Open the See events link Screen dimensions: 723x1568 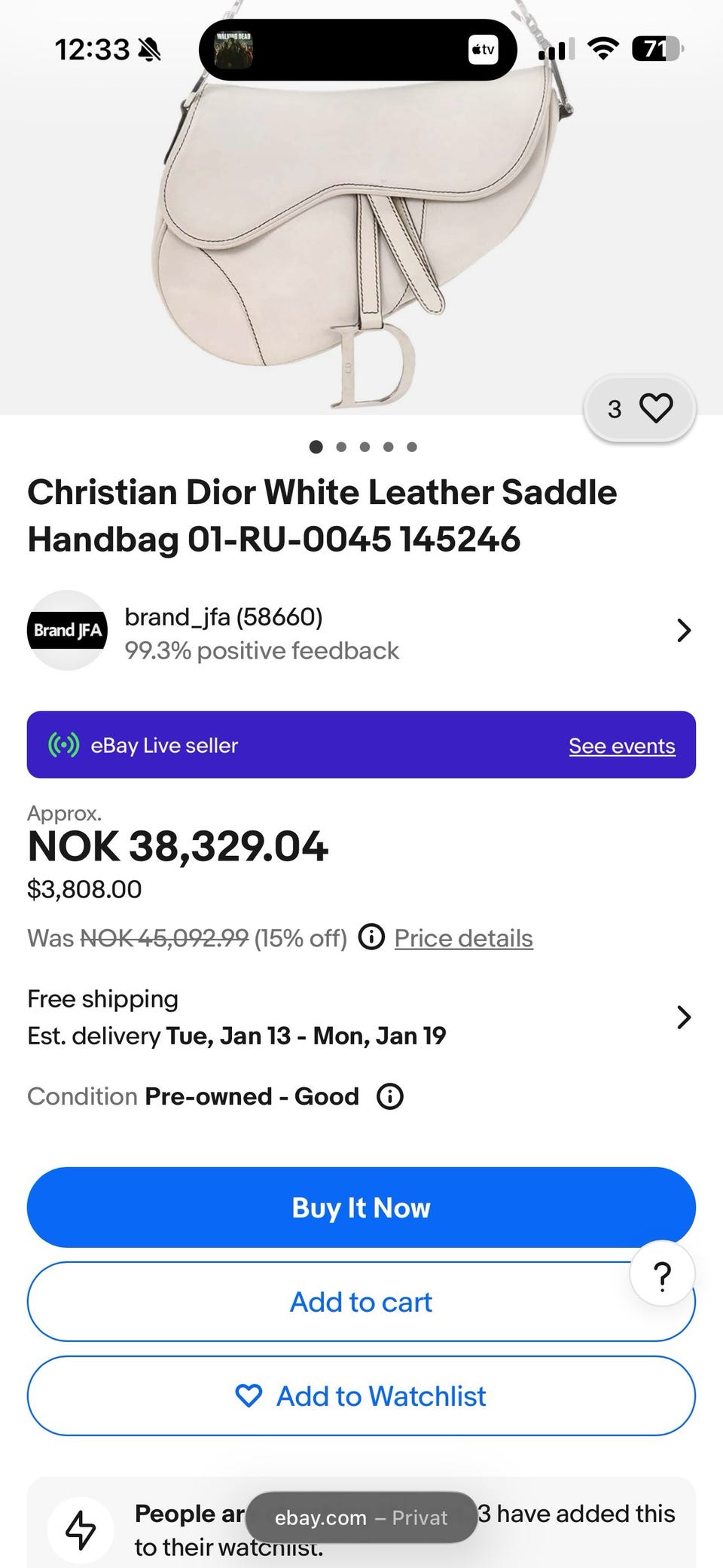pos(621,746)
